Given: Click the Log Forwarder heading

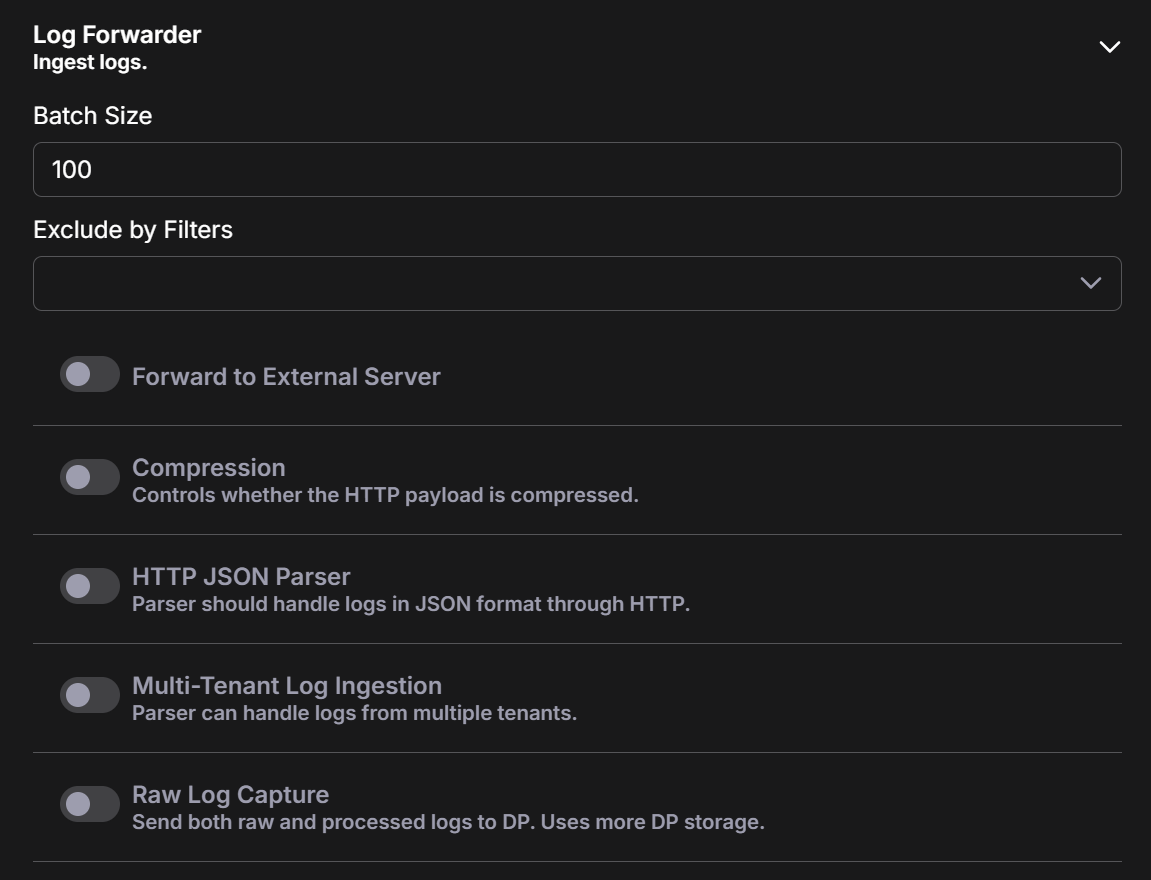Looking at the screenshot, I should 117,35.
